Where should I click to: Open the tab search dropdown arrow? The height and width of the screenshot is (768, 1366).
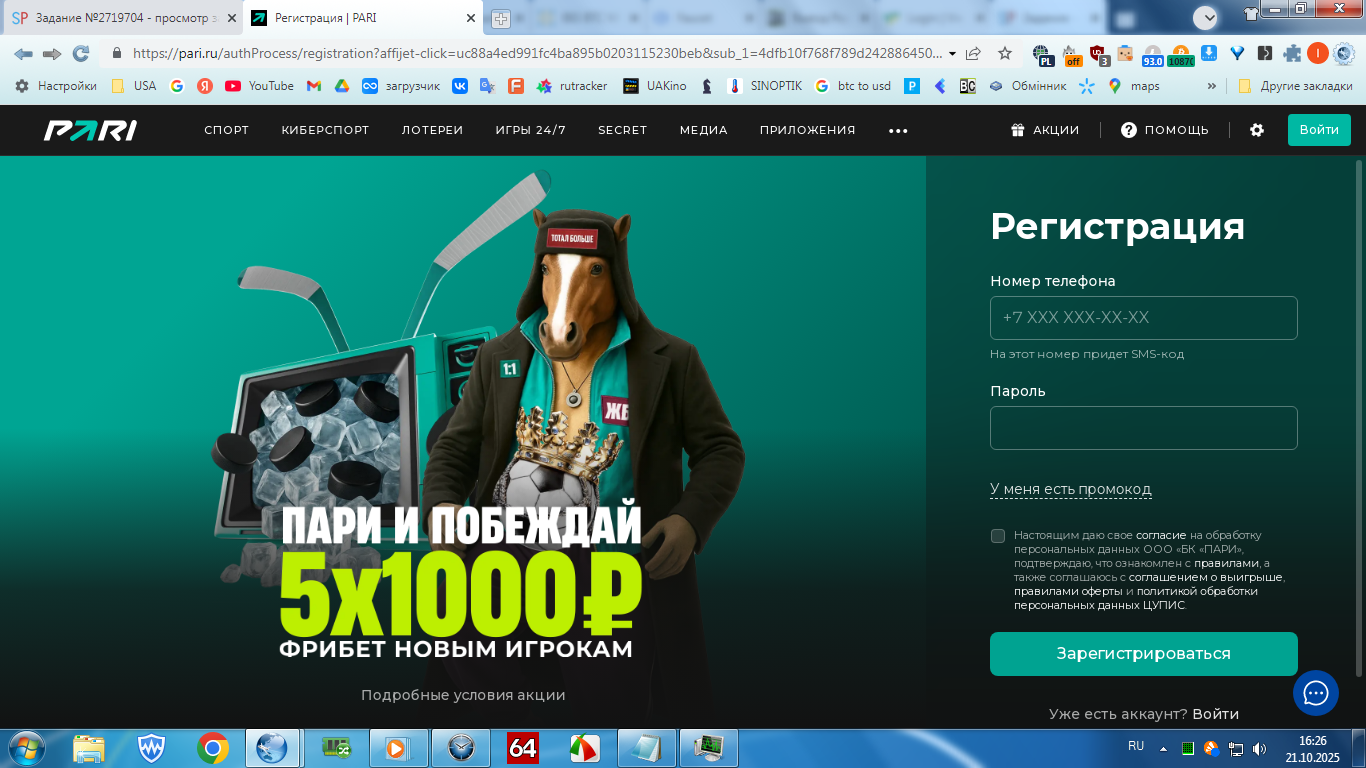1206,17
